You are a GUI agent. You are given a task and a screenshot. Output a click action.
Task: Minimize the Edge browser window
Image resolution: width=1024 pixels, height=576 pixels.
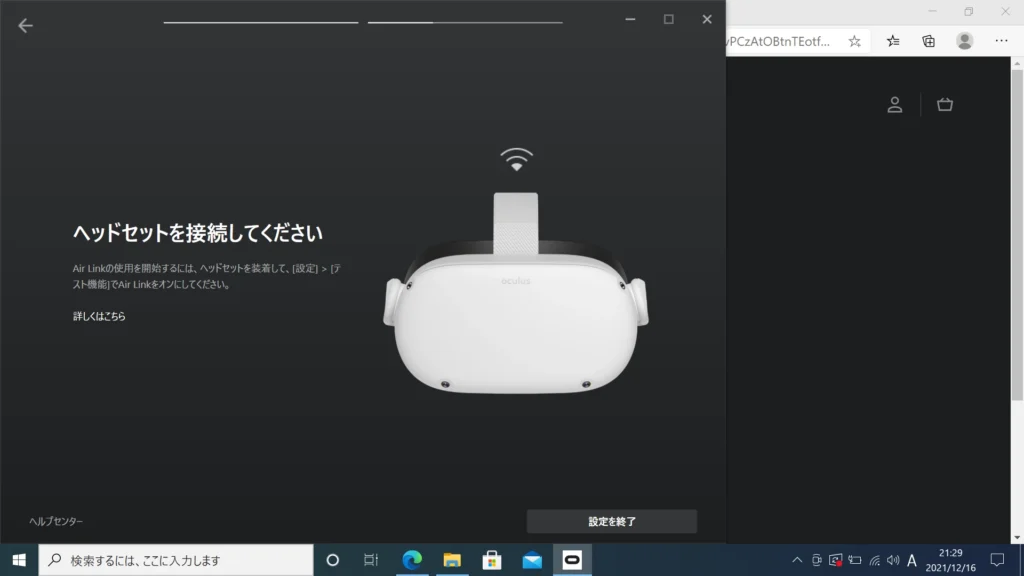[932, 11]
